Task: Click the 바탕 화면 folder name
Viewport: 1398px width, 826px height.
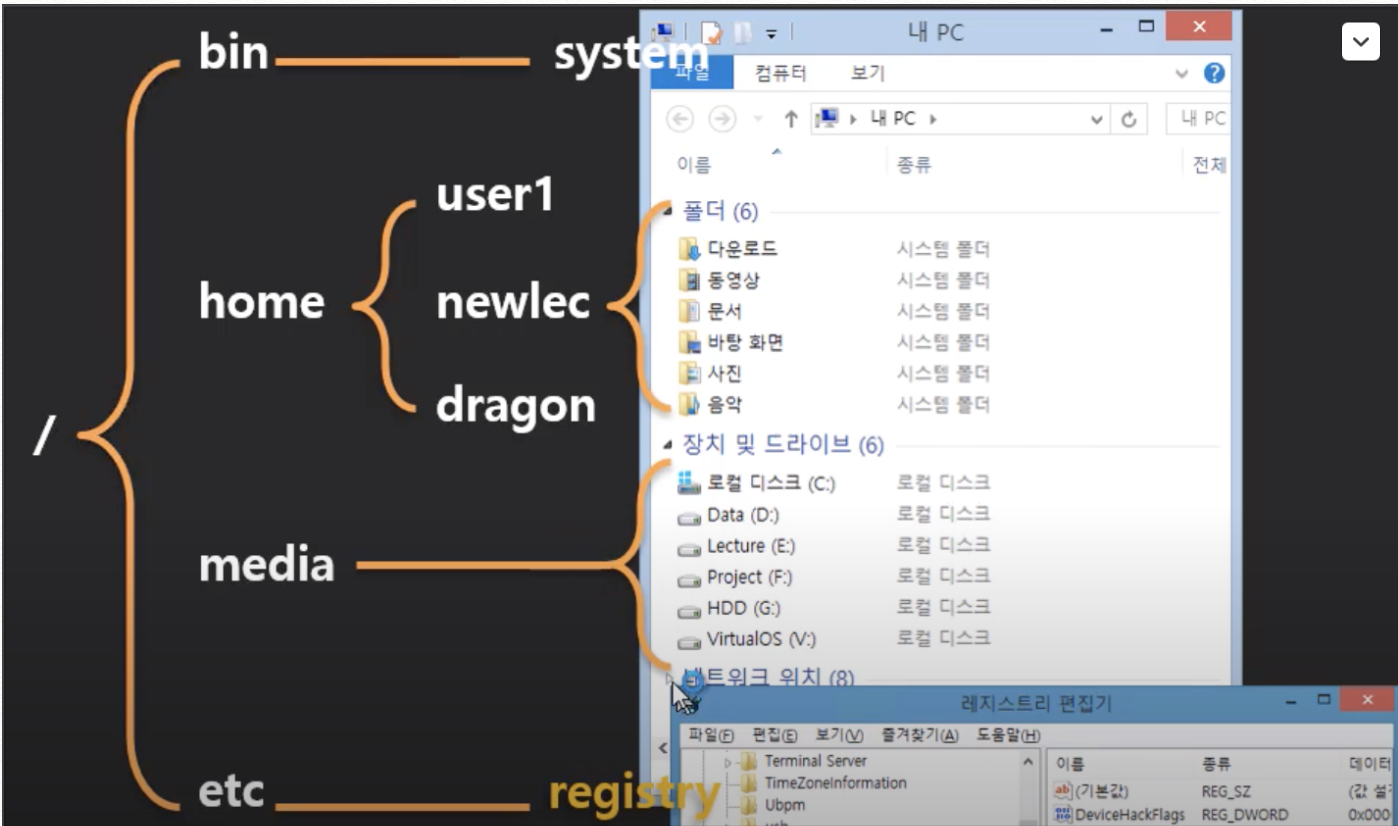Action: pyautogui.click(x=745, y=342)
